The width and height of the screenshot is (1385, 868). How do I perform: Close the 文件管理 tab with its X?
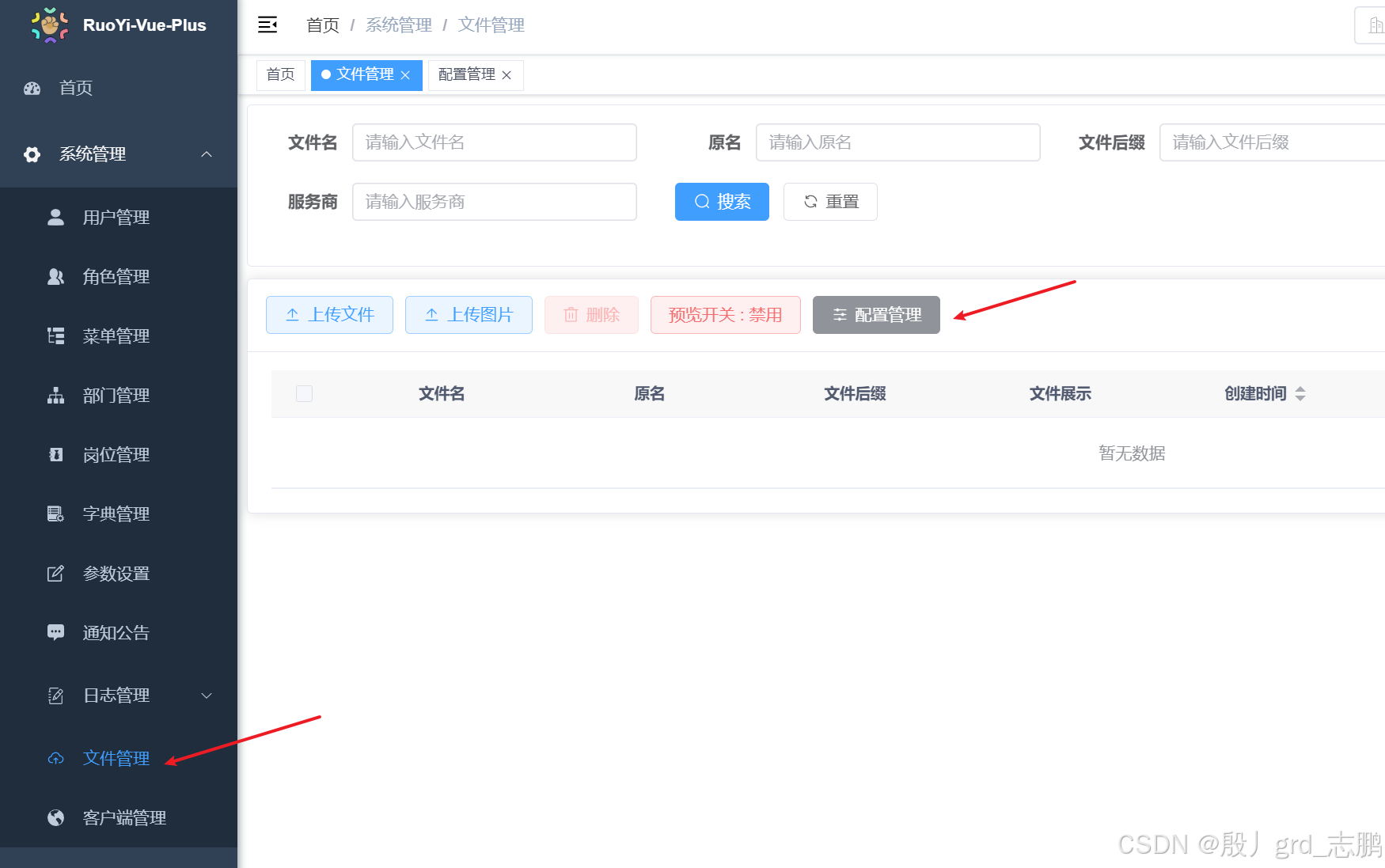pyautogui.click(x=405, y=75)
